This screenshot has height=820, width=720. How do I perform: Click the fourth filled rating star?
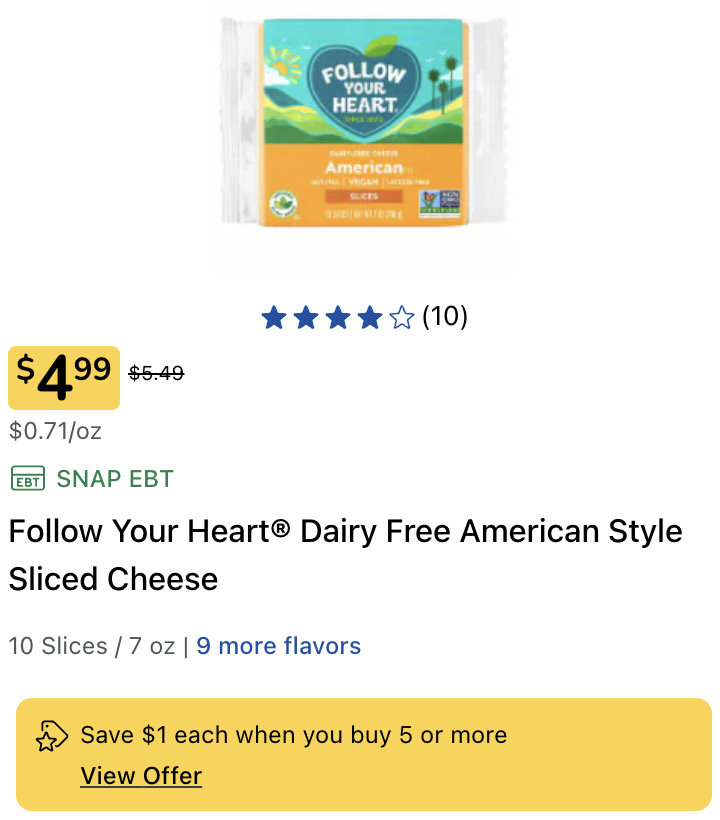[x=370, y=317]
